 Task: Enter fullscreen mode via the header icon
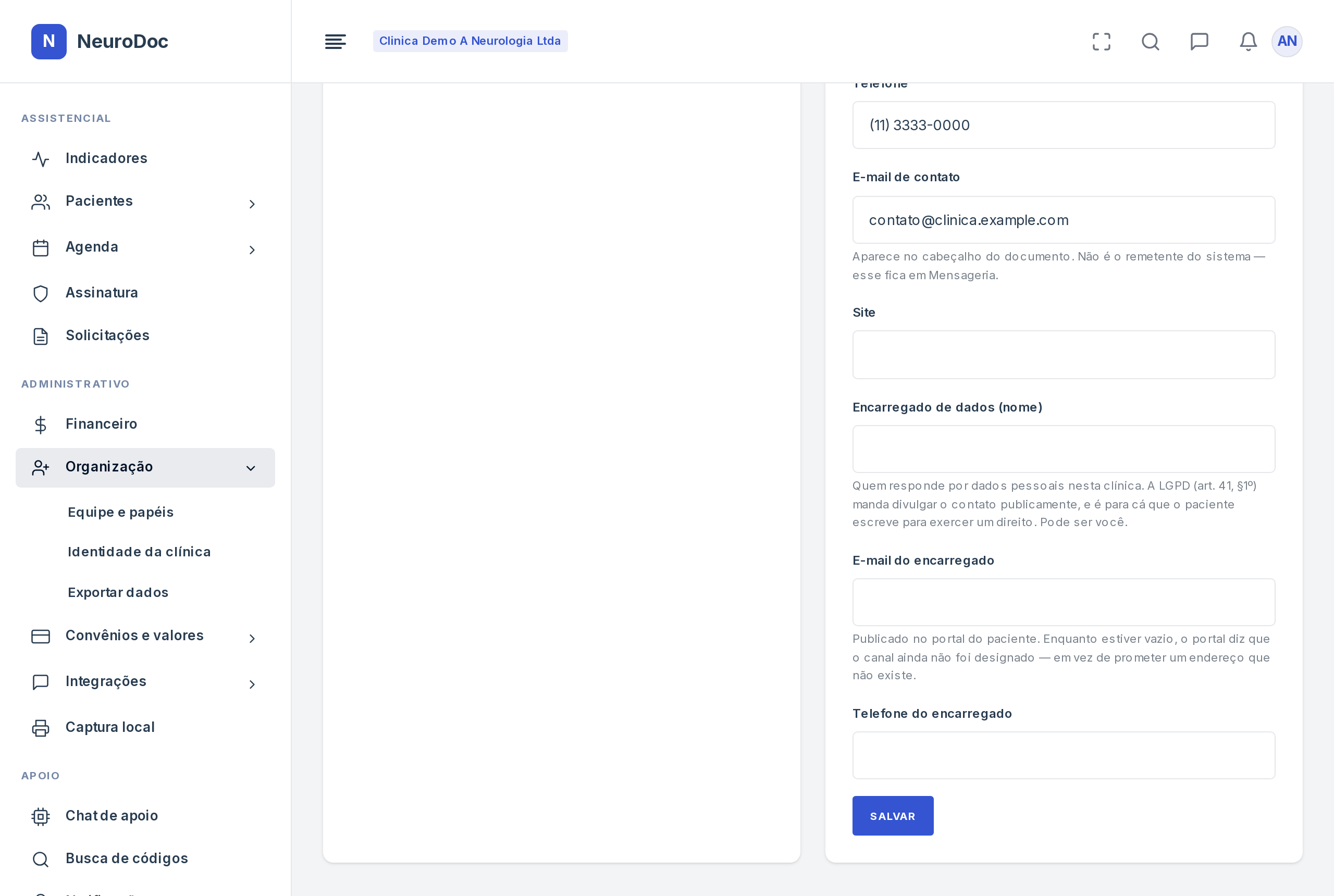click(1102, 41)
